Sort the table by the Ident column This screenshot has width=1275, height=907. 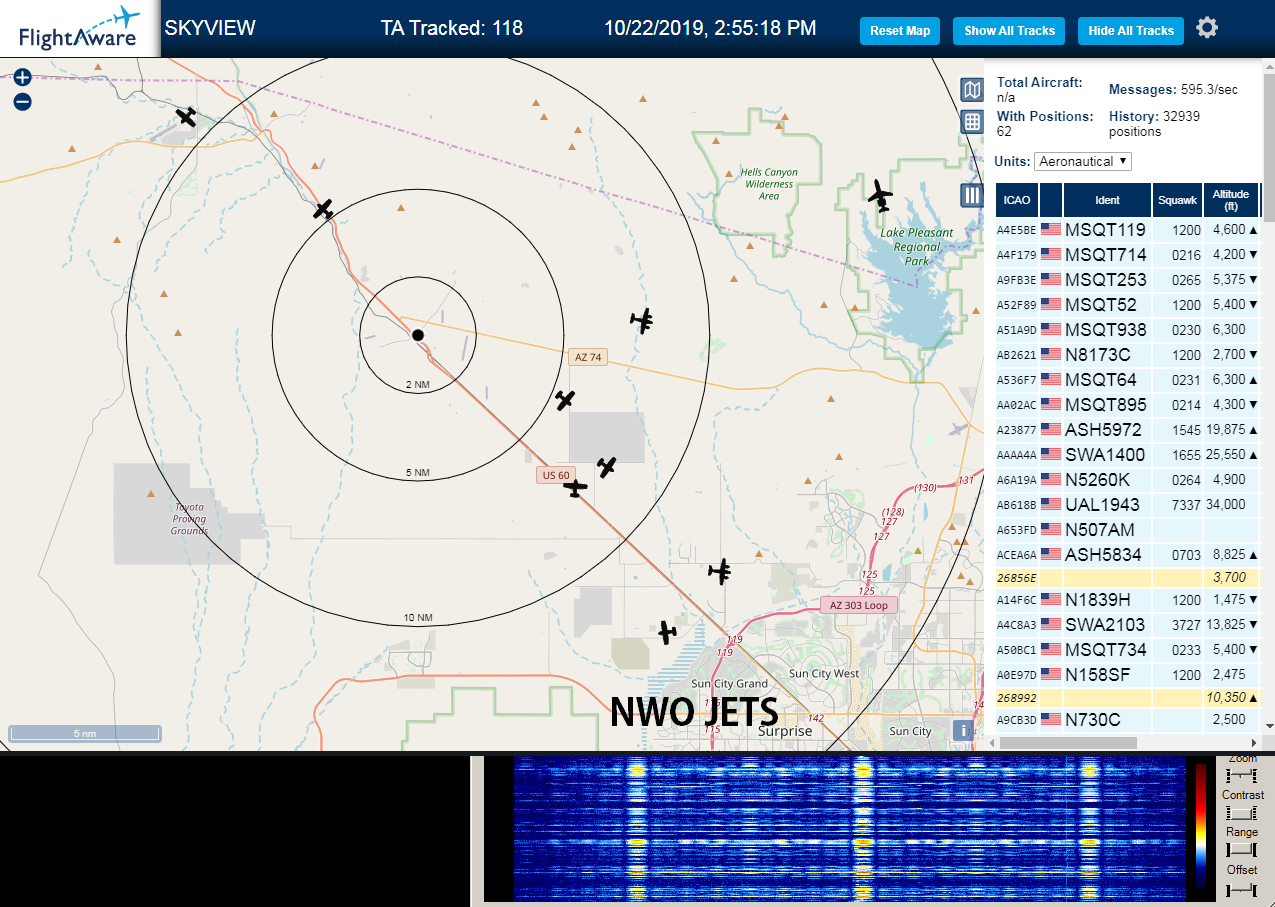1107,200
